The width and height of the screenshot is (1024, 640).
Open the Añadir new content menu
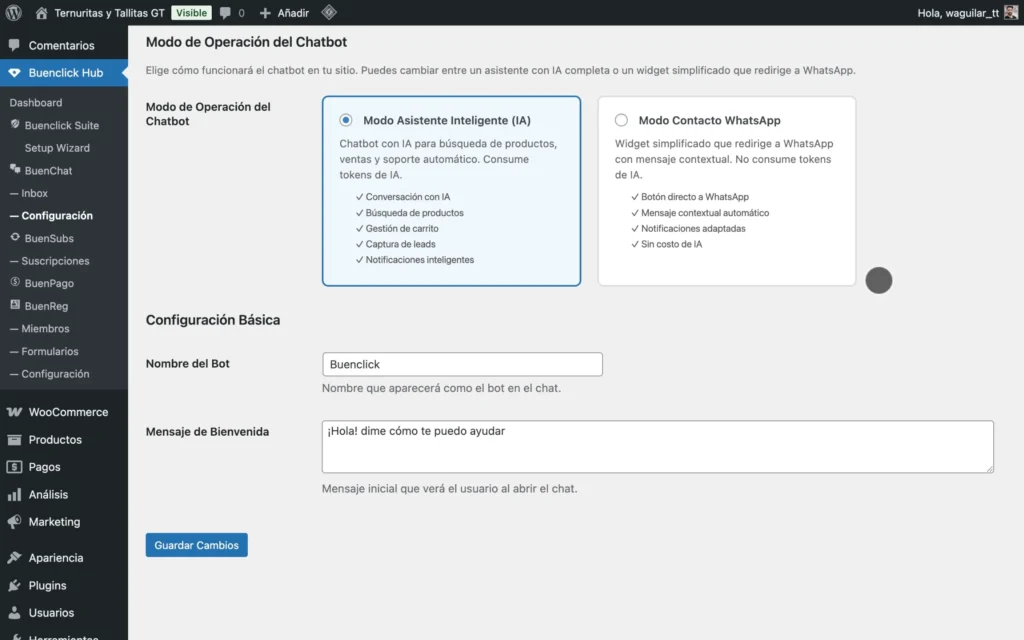pos(284,13)
